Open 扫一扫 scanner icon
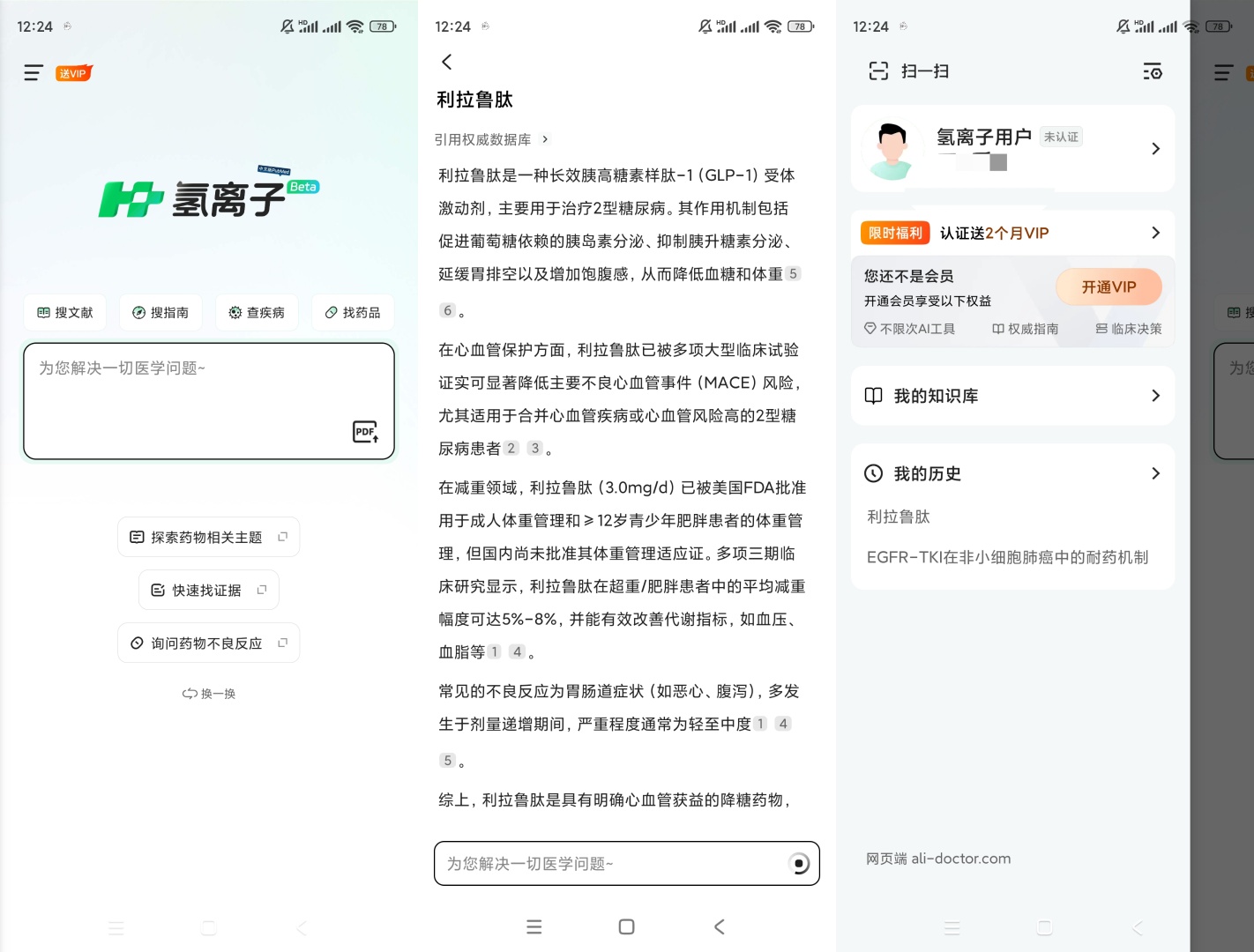Screen dimensions: 1254x952 [878, 71]
